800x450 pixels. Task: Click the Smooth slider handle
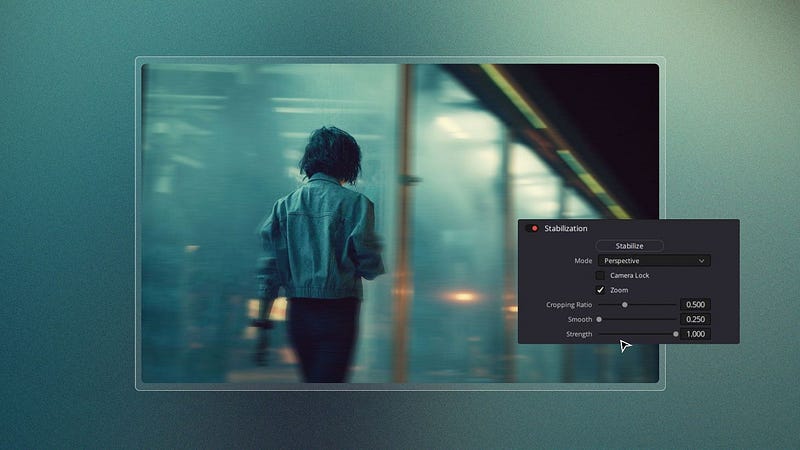(599, 319)
